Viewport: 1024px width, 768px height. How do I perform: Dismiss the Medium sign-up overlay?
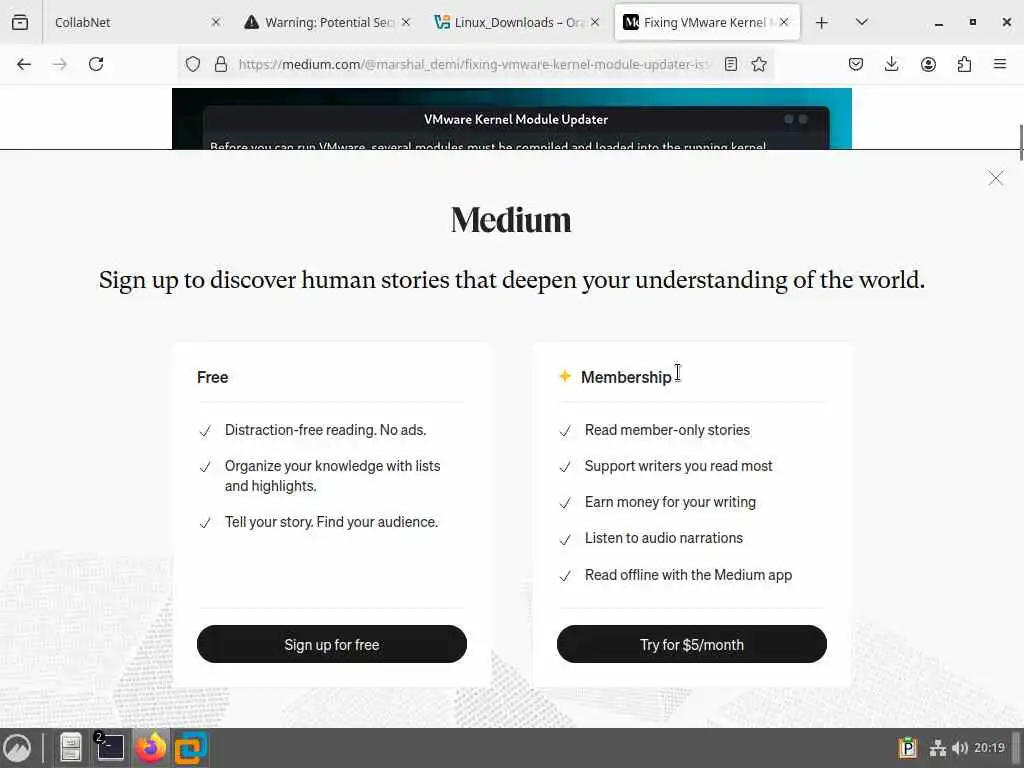point(995,178)
